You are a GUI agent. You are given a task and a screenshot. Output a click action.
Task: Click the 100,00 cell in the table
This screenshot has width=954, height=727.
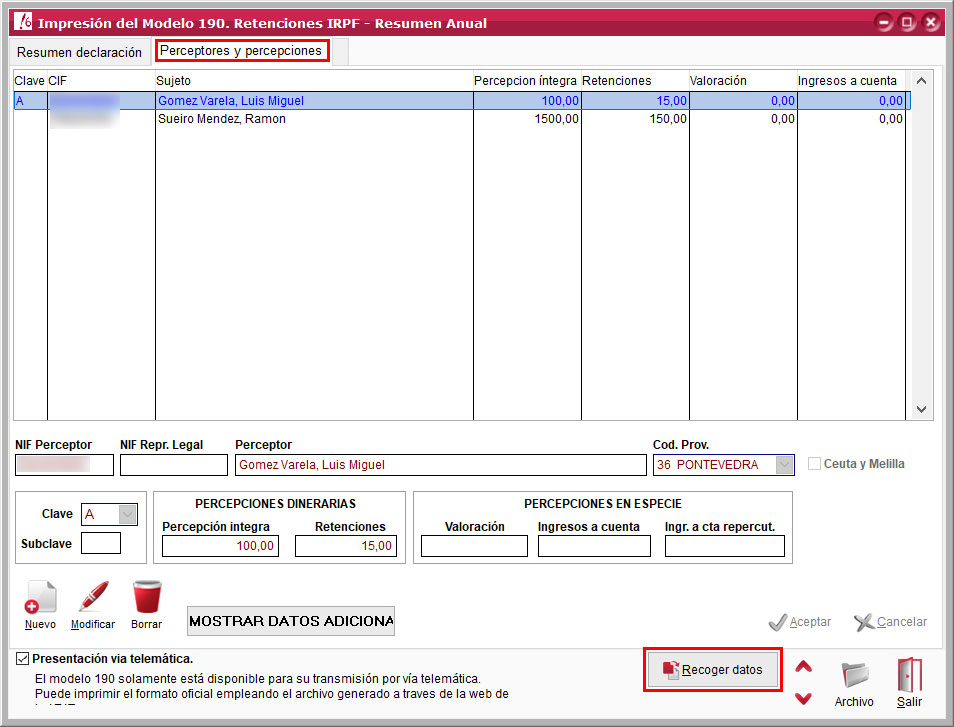[527, 101]
